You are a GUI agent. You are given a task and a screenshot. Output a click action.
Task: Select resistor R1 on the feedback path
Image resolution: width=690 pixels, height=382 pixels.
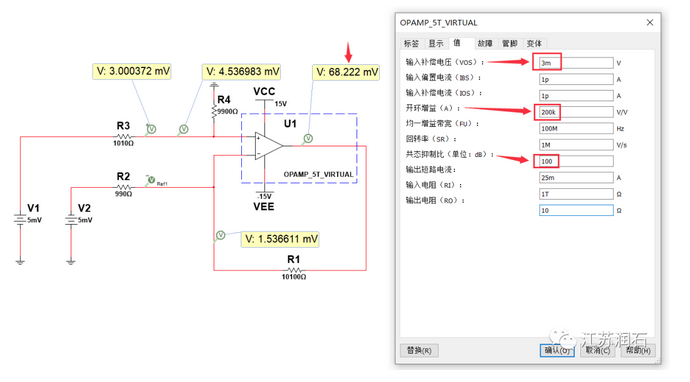click(x=294, y=270)
